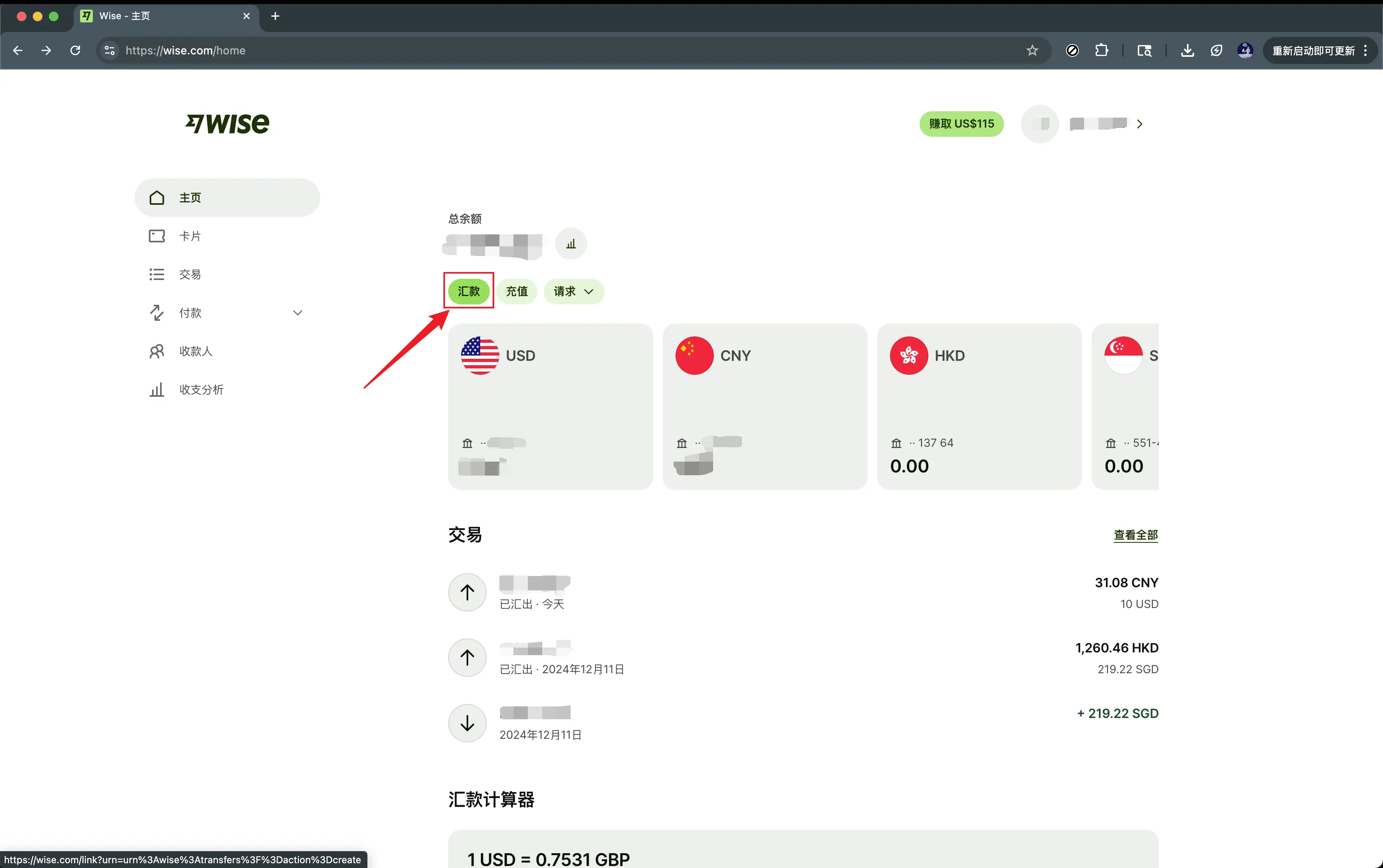Open the balance chart icon next to total balance

570,244
